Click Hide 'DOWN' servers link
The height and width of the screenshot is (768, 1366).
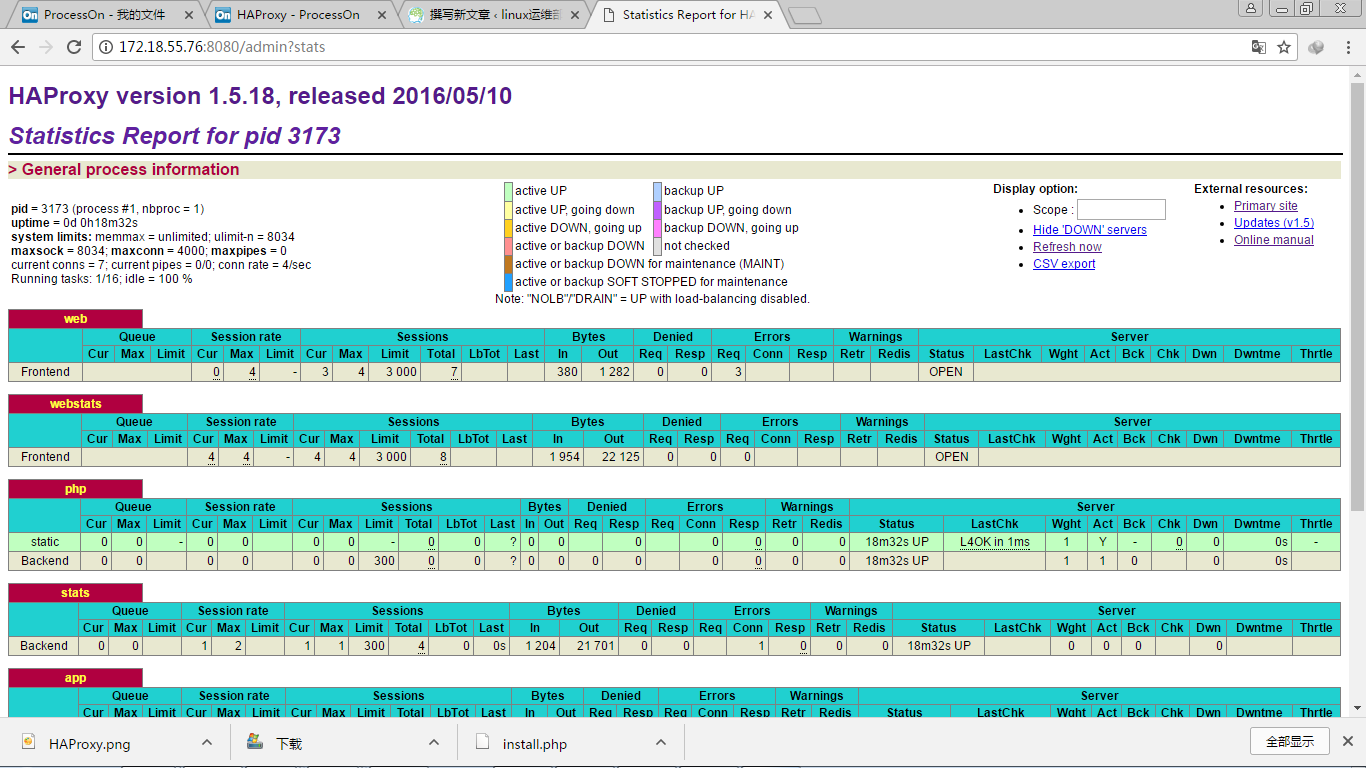[1090, 230]
